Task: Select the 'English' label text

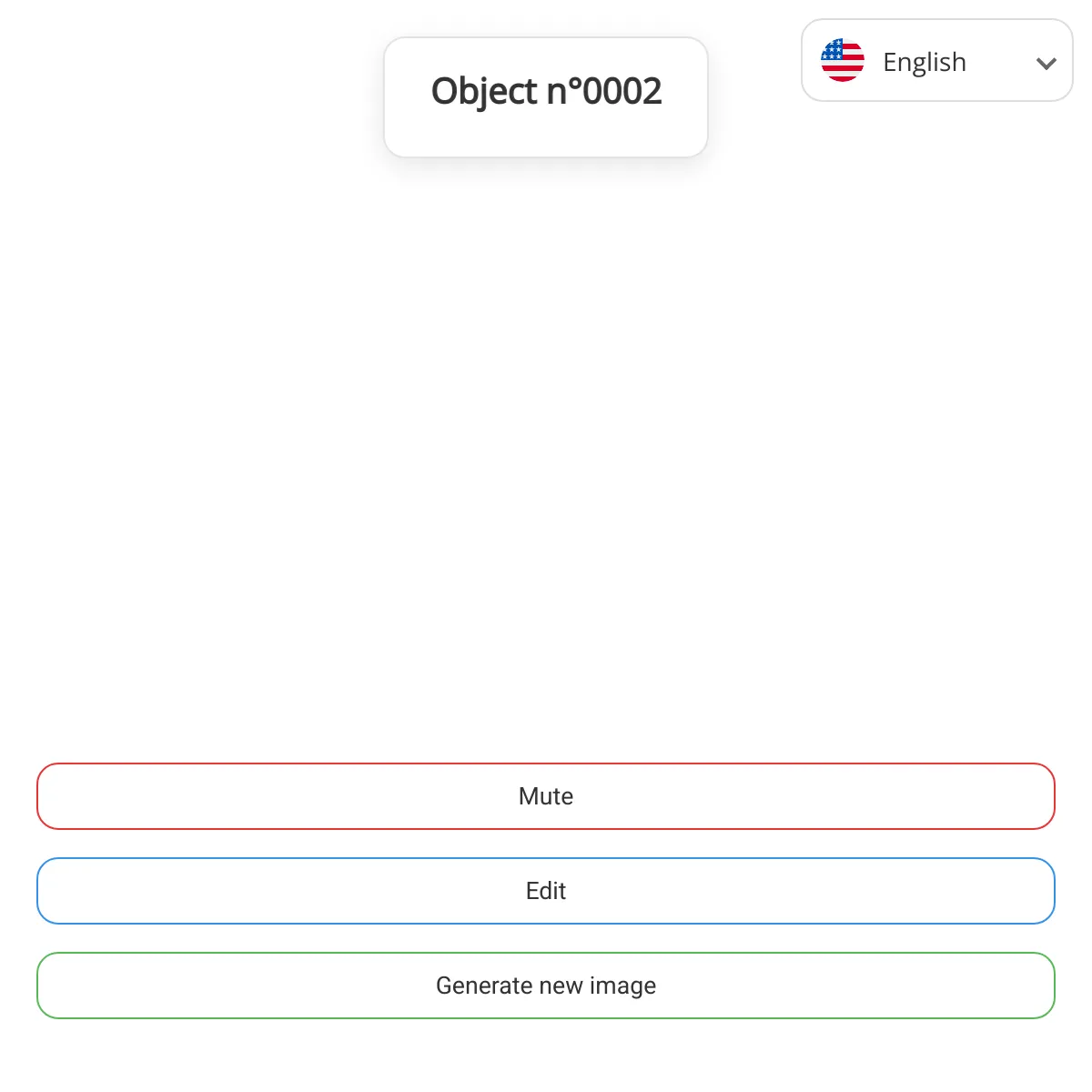Action: point(925,62)
